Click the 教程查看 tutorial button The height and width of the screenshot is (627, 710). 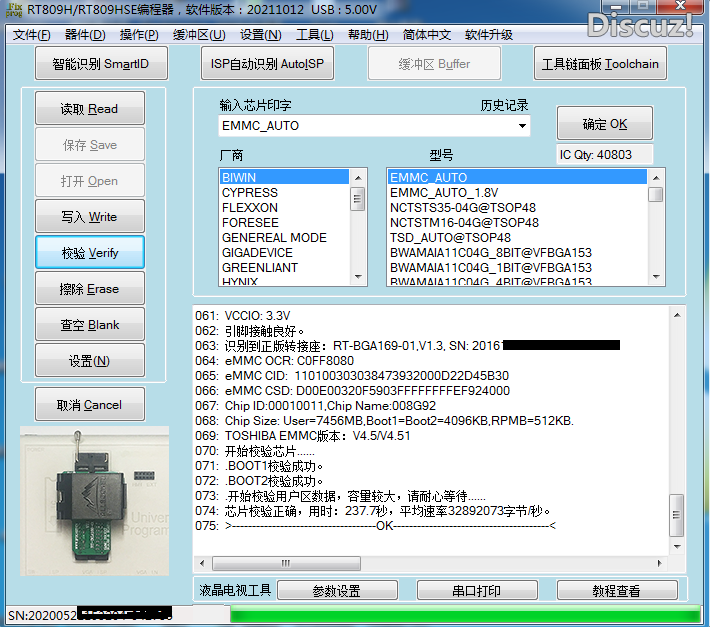(617, 590)
